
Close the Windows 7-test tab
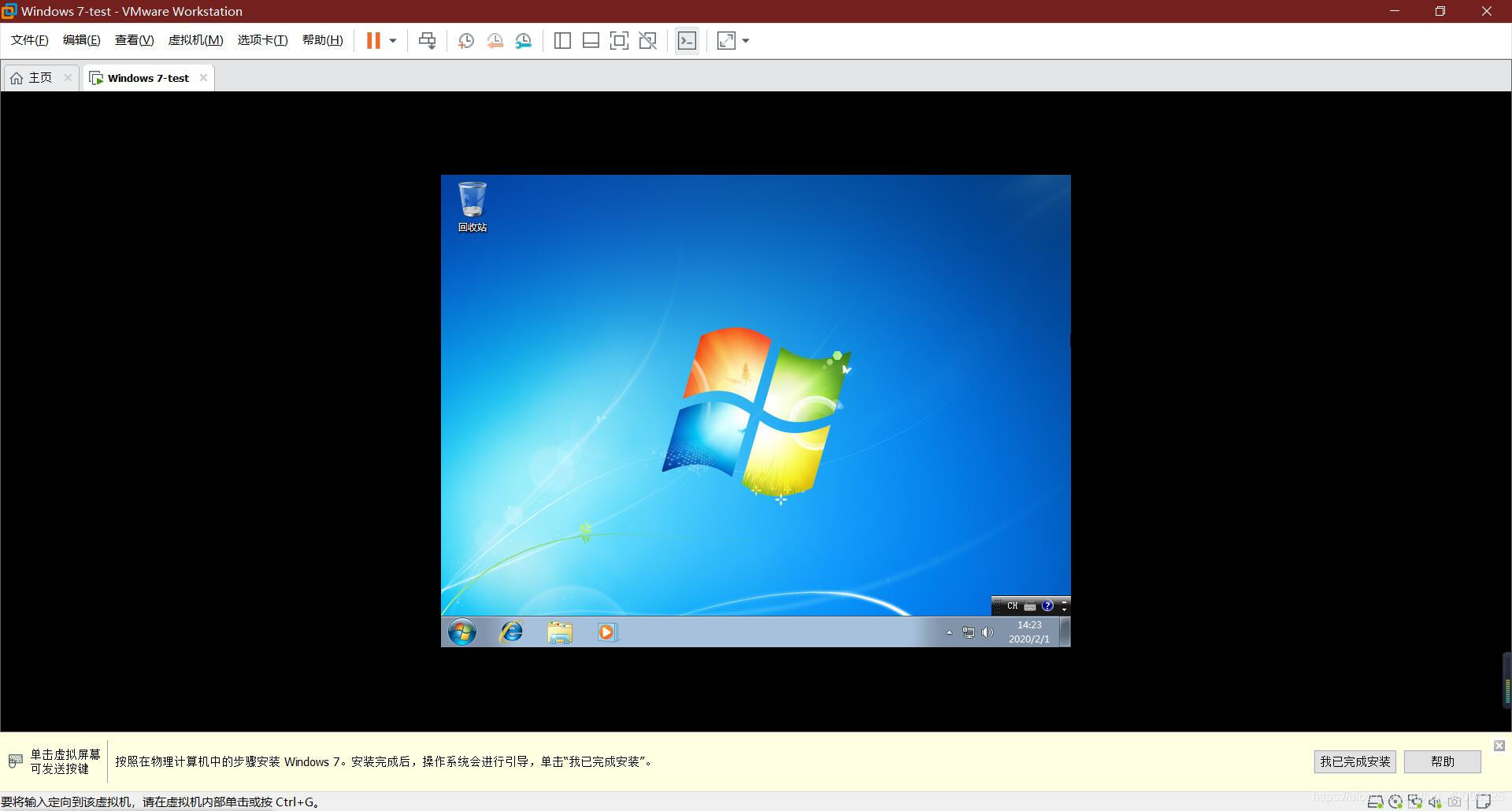(x=203, y=77)
